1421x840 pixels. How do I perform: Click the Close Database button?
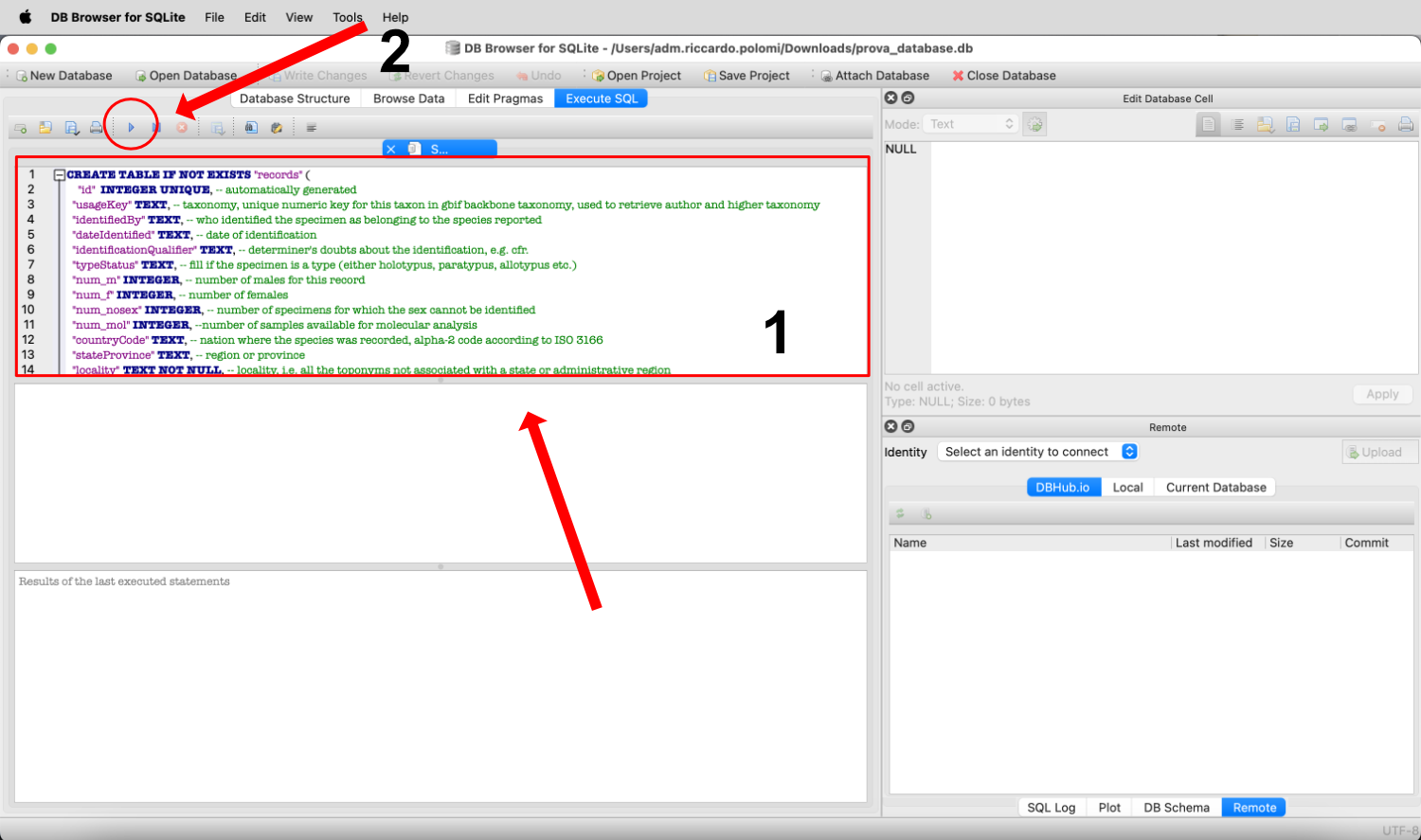tap(1004, 76)
